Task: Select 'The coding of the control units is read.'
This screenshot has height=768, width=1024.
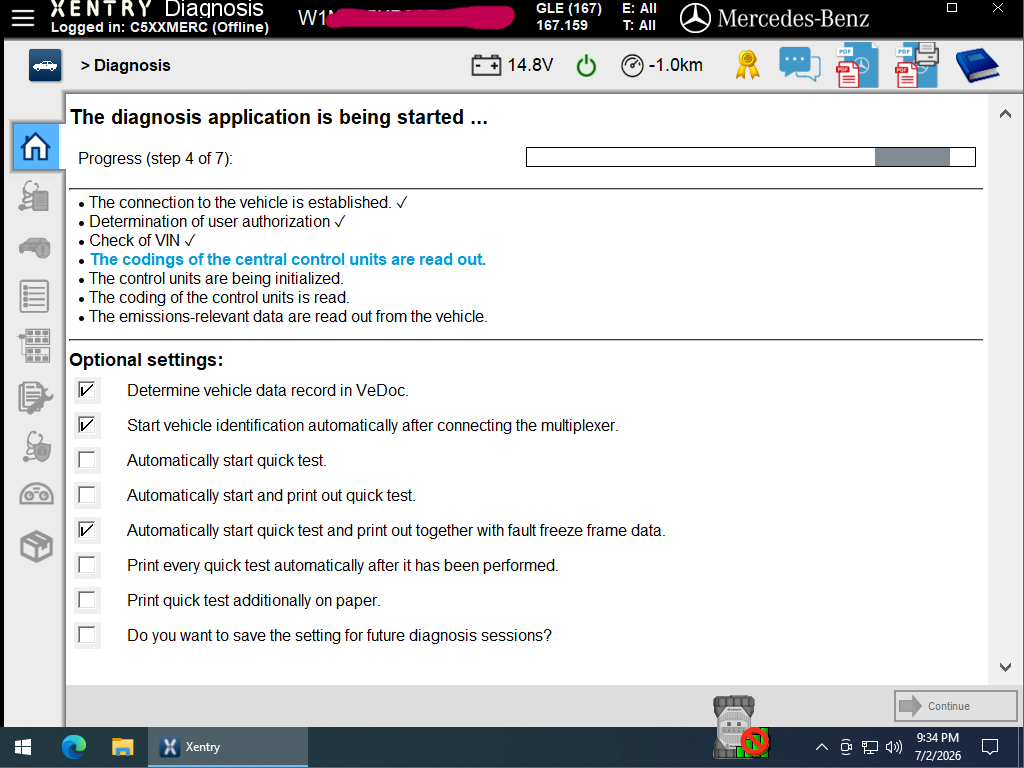Action: pos(219,297)
